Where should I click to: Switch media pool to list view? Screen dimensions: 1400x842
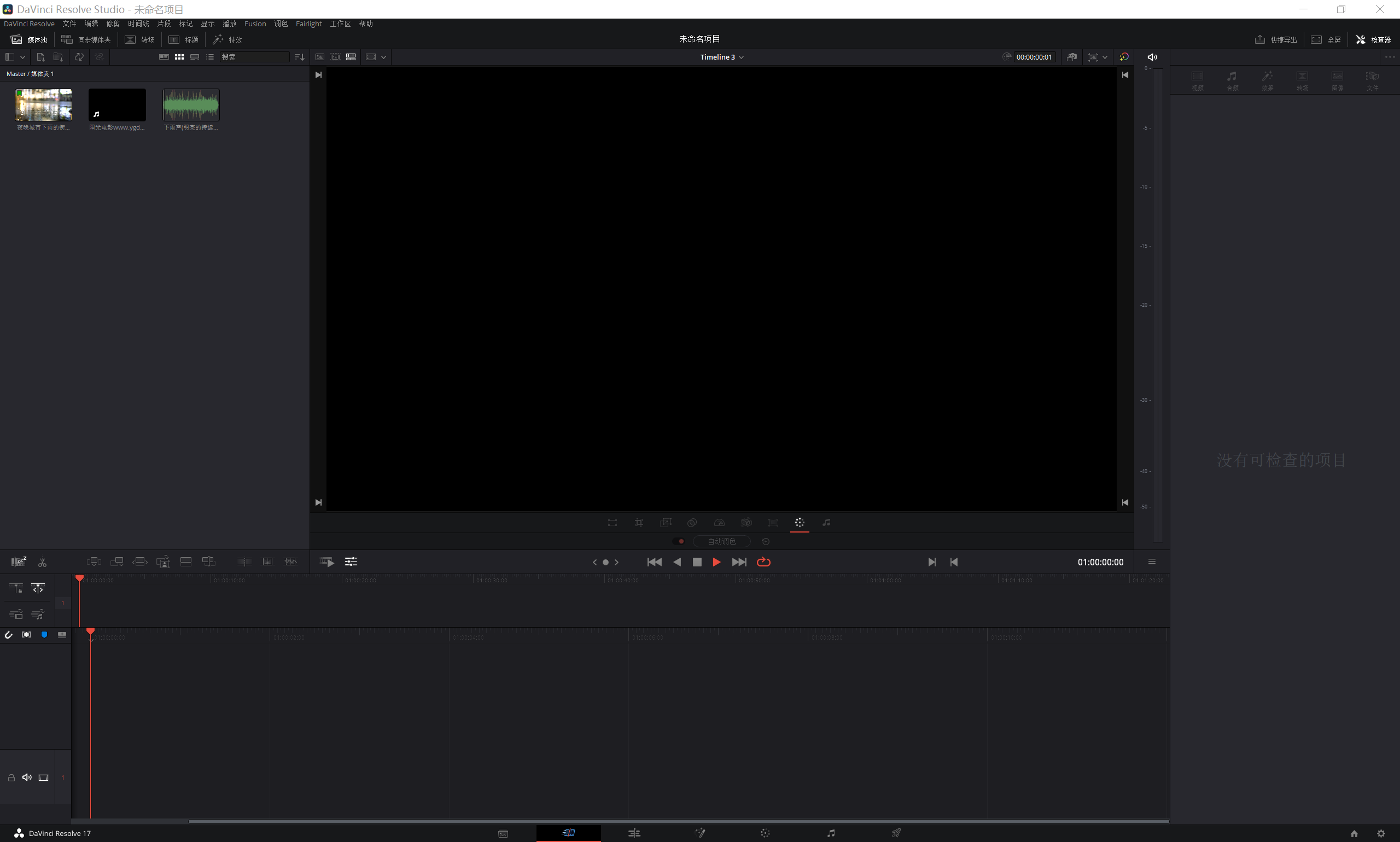210,57
